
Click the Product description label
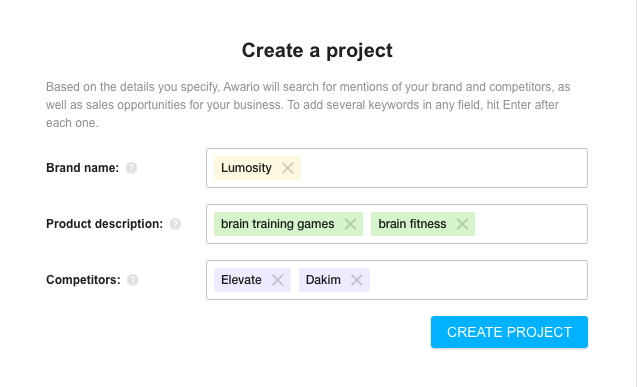(104, 224)
